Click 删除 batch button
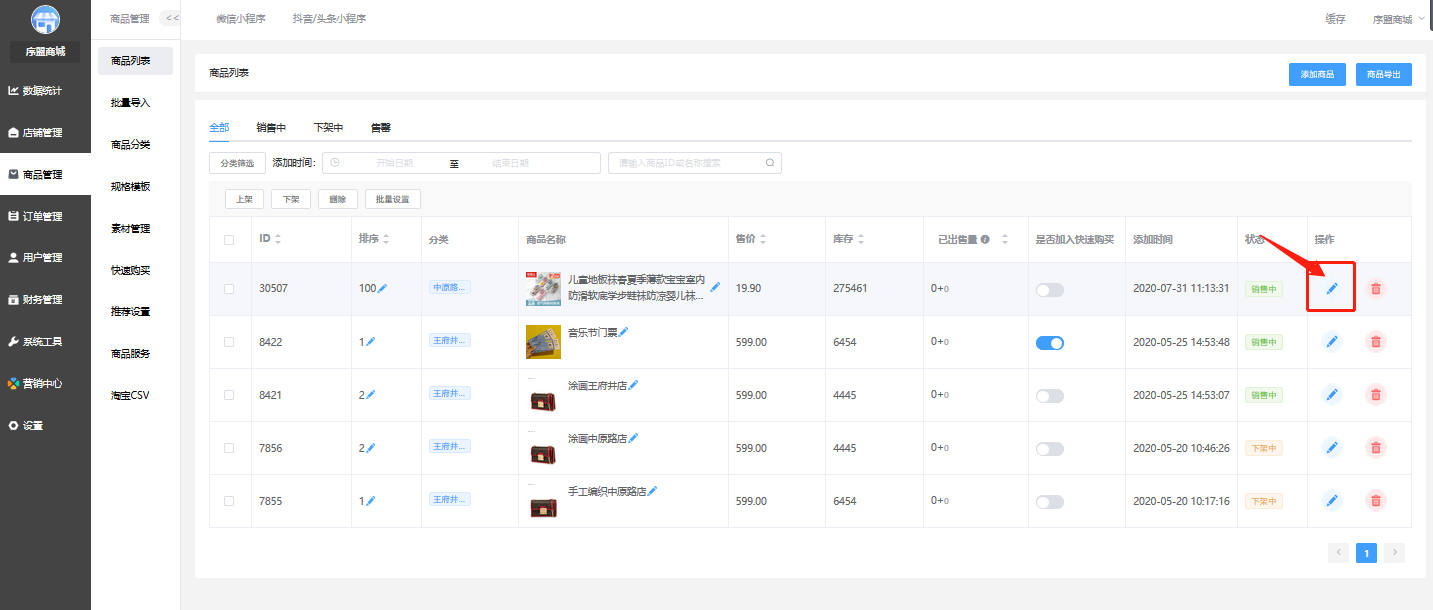The height and width of the screenshot is (610, 1433). pyautogui.click(x=337, y=199)
